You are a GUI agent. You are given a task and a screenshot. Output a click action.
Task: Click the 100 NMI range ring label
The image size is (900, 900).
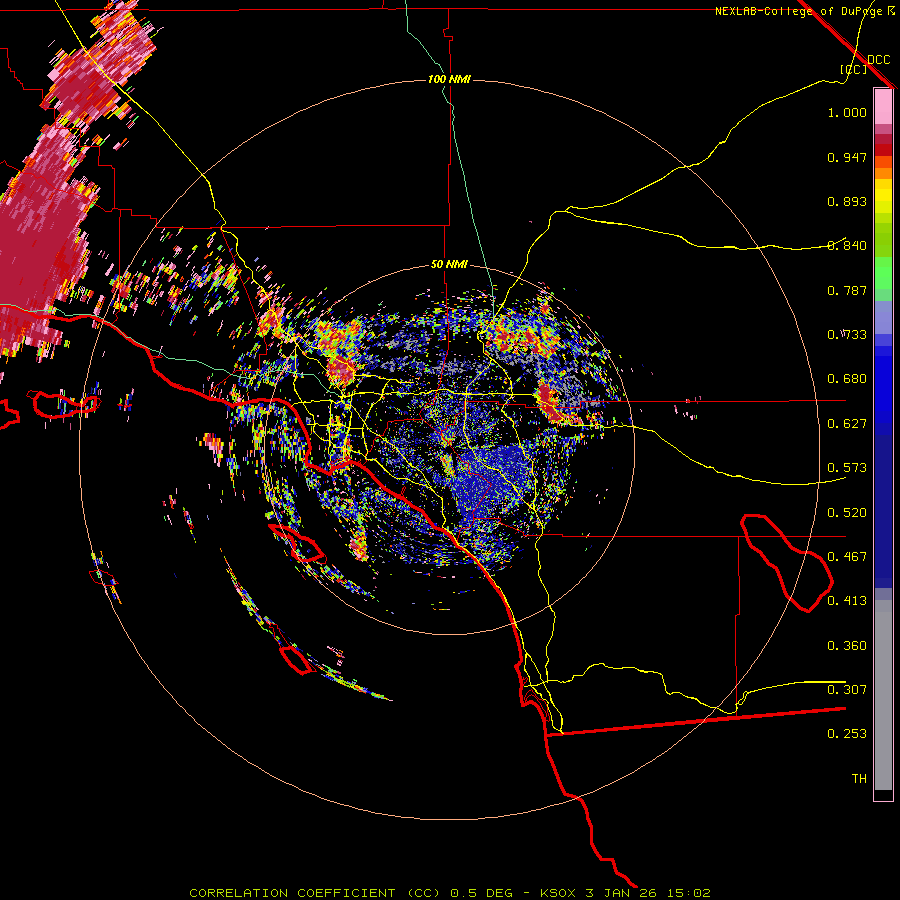449,79
